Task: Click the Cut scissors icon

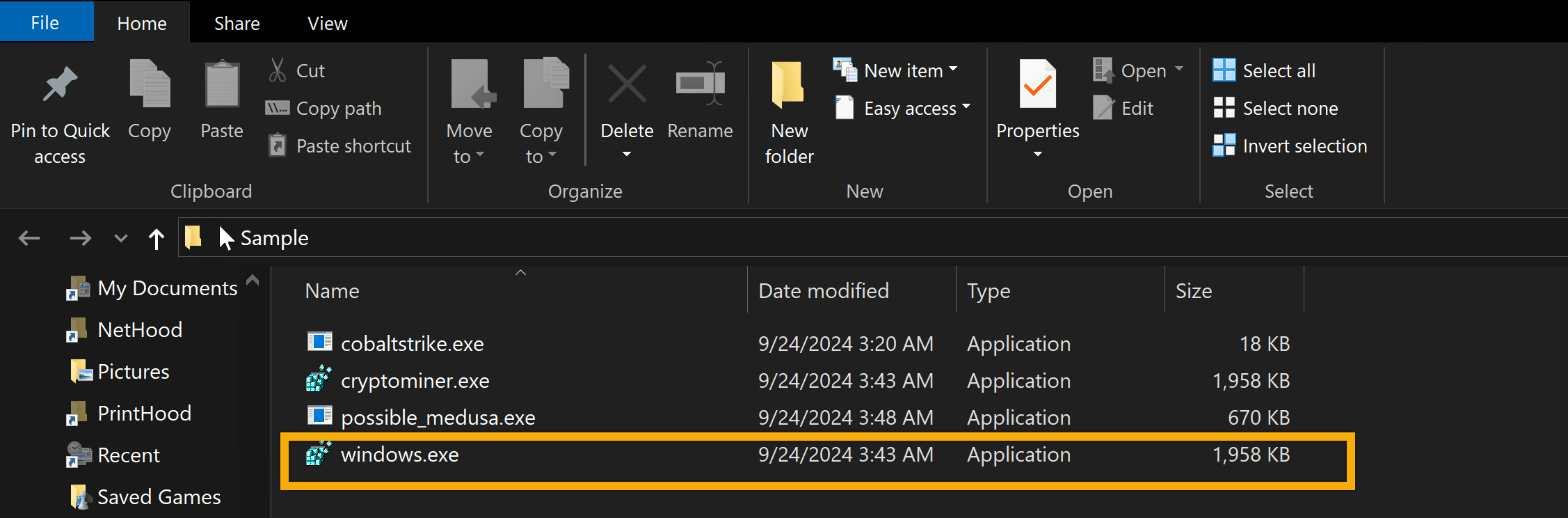Action: click(278, 70)
